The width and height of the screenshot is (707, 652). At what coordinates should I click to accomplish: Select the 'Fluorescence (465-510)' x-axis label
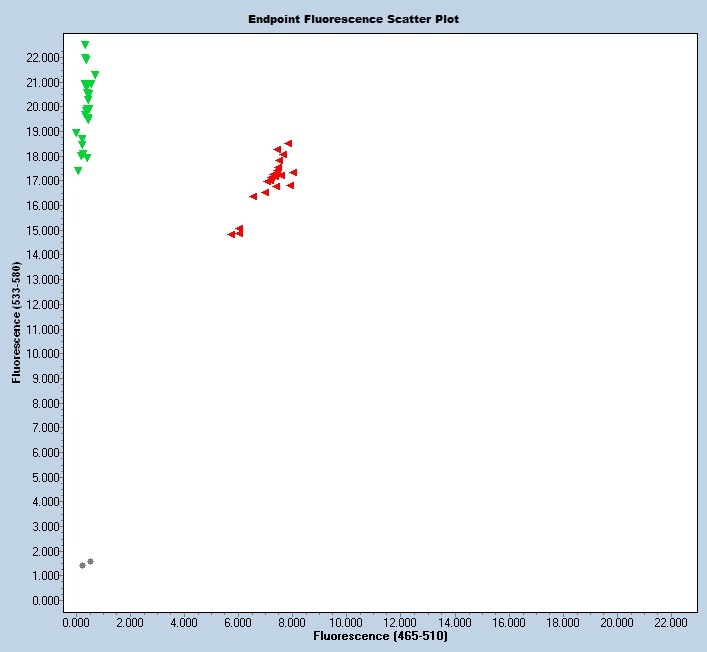(380, 636)
